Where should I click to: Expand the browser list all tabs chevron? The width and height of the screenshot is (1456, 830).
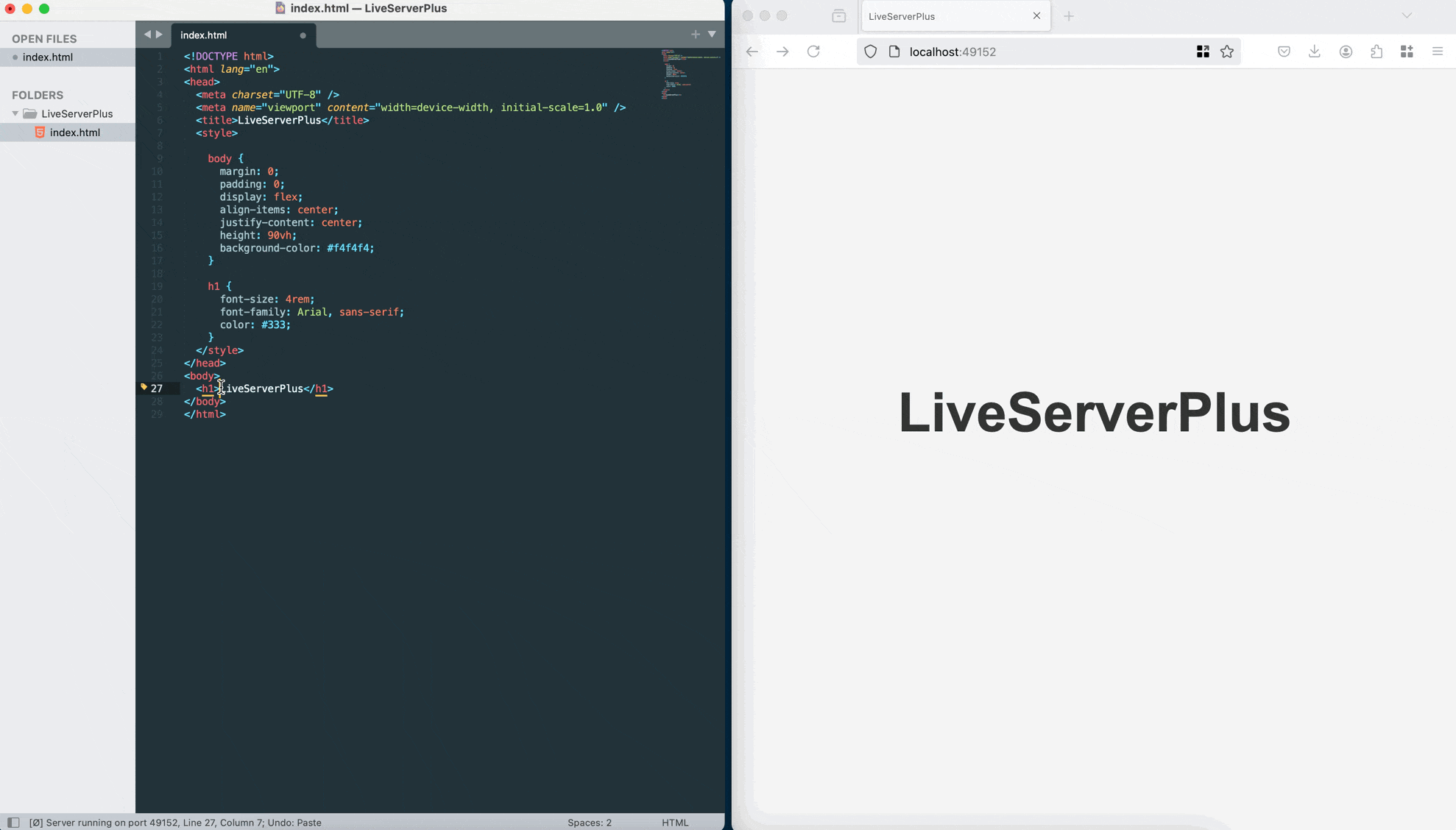pos(1407,15)
